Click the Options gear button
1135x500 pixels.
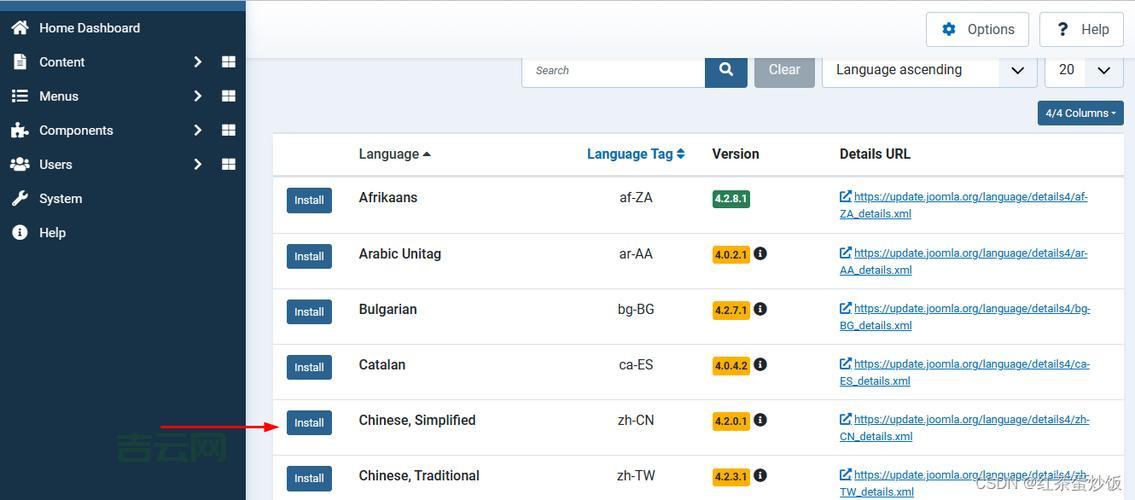(978, 29)
